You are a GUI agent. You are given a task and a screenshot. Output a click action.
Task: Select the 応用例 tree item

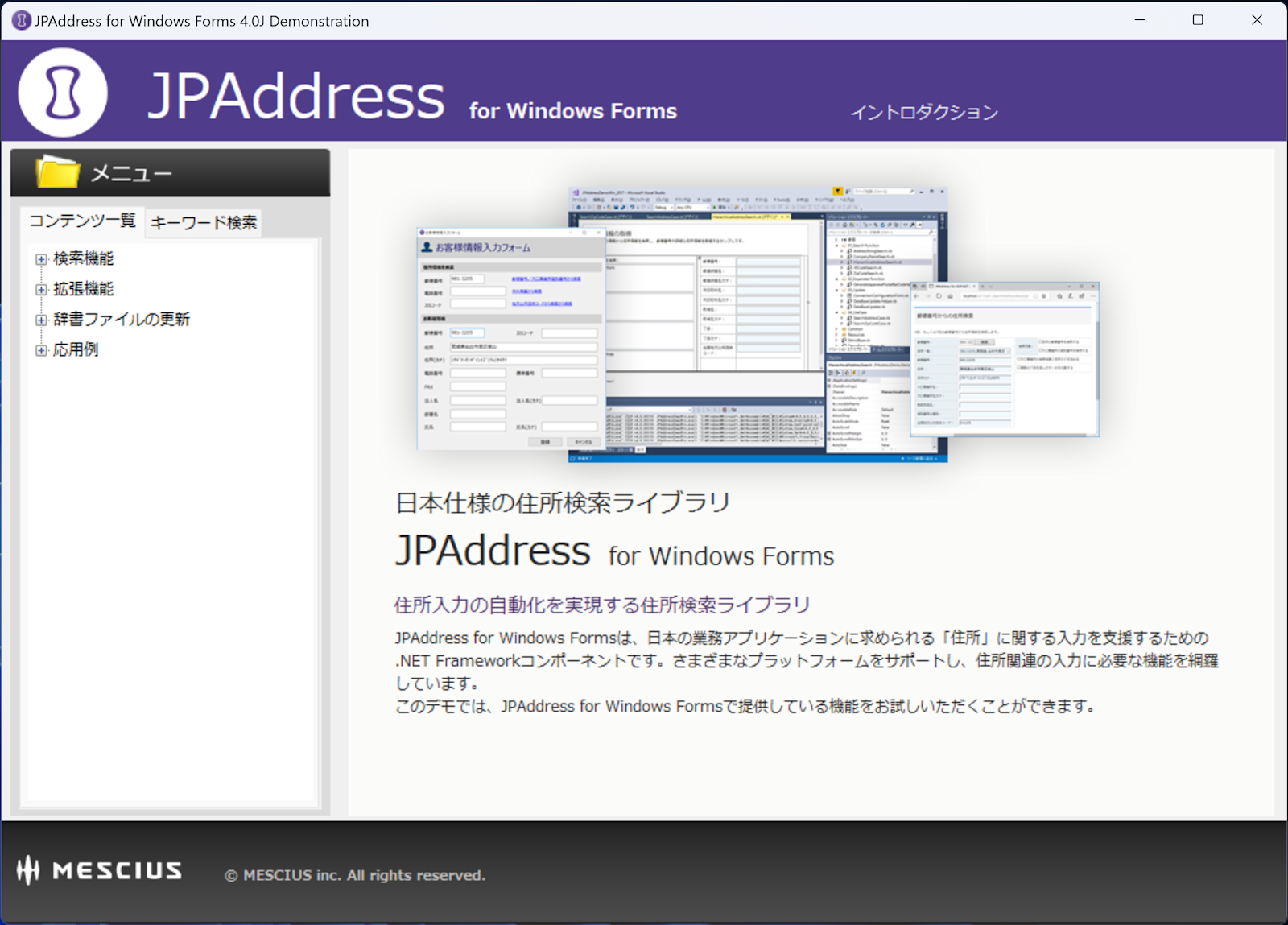(76, 349)
